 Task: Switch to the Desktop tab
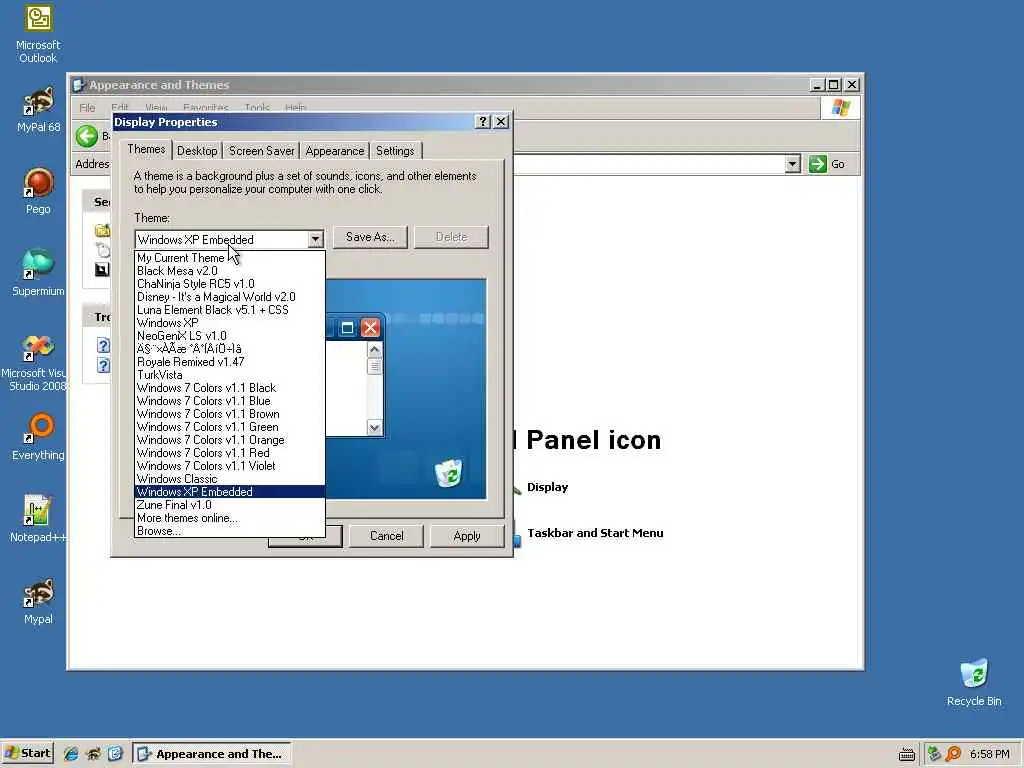pos(197,151)
